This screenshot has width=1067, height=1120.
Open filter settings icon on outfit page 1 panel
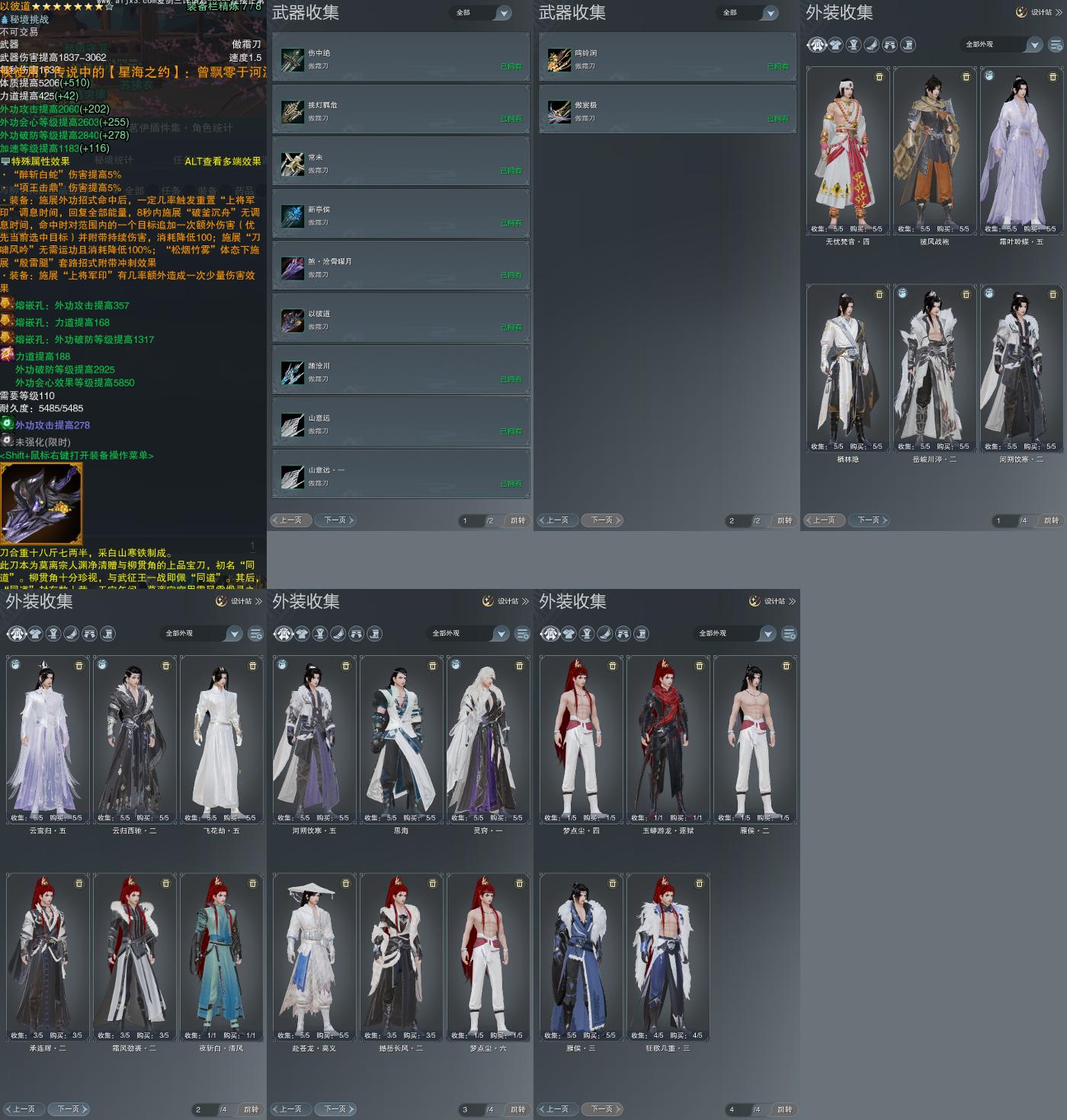(x=1056, y=45)
